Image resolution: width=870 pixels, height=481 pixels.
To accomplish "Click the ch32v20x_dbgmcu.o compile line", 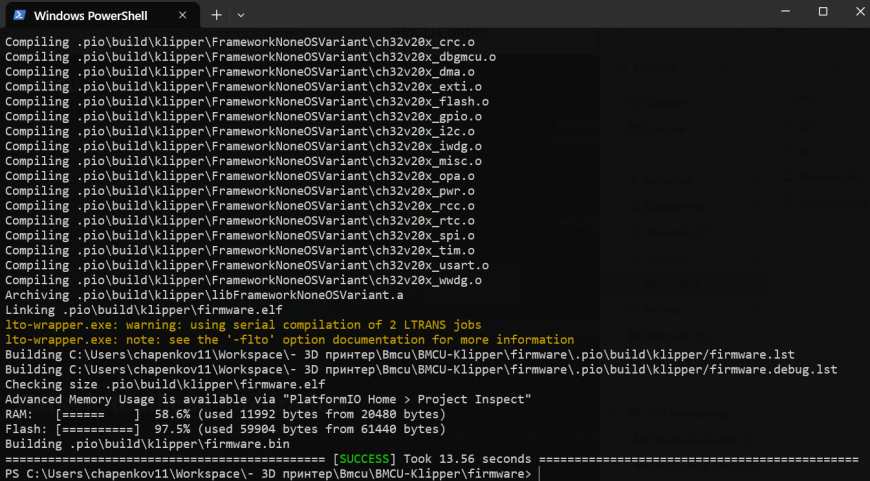I will (250, 57).
